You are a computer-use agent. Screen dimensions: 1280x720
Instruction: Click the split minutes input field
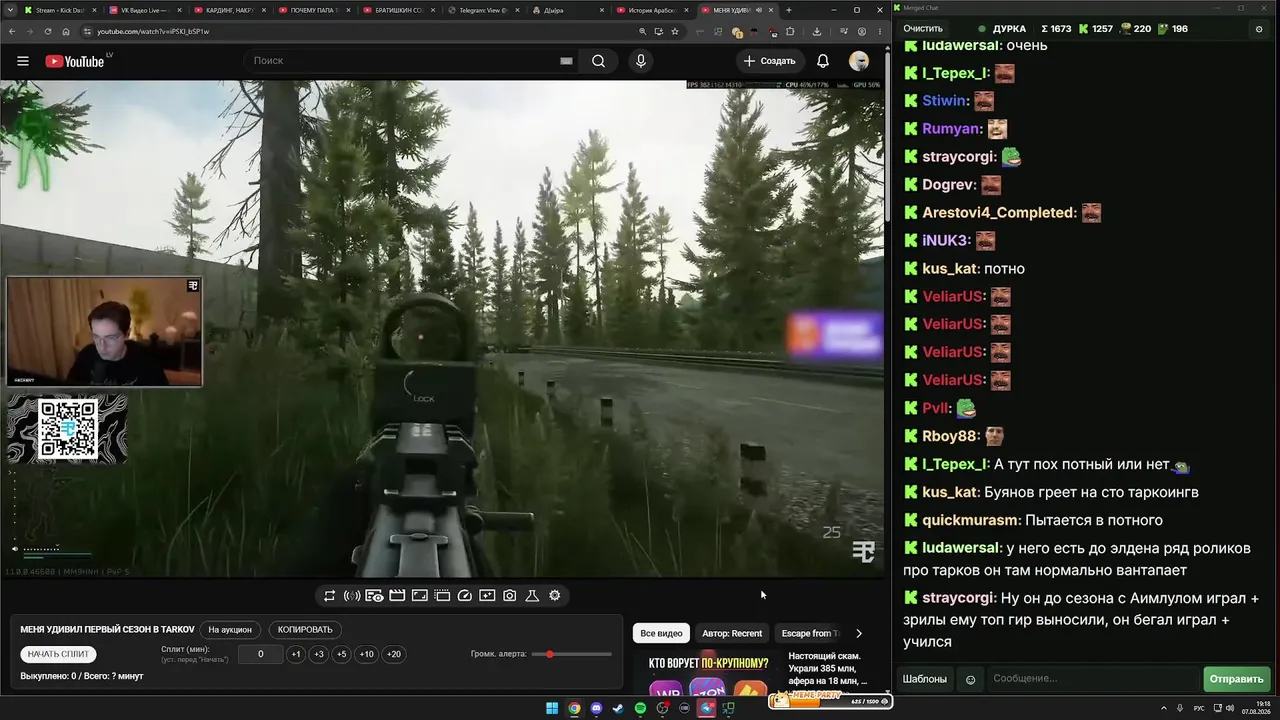point(261,654)
